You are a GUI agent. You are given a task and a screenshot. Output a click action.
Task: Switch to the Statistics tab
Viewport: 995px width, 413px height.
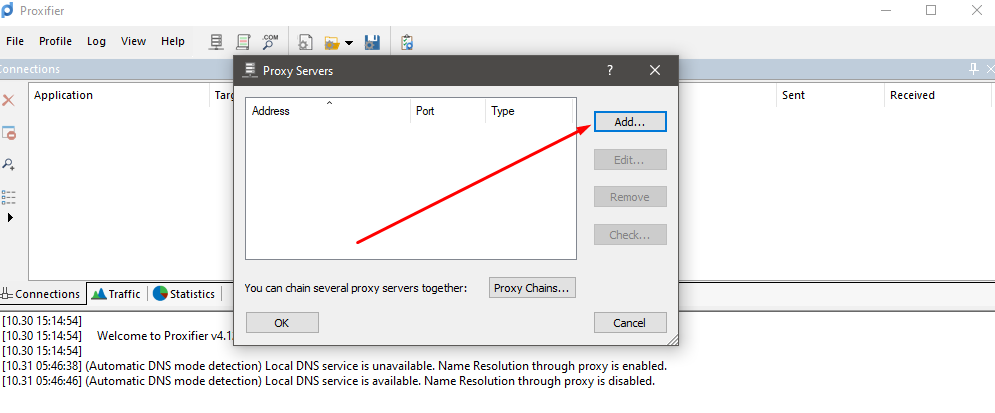point(184,294)
